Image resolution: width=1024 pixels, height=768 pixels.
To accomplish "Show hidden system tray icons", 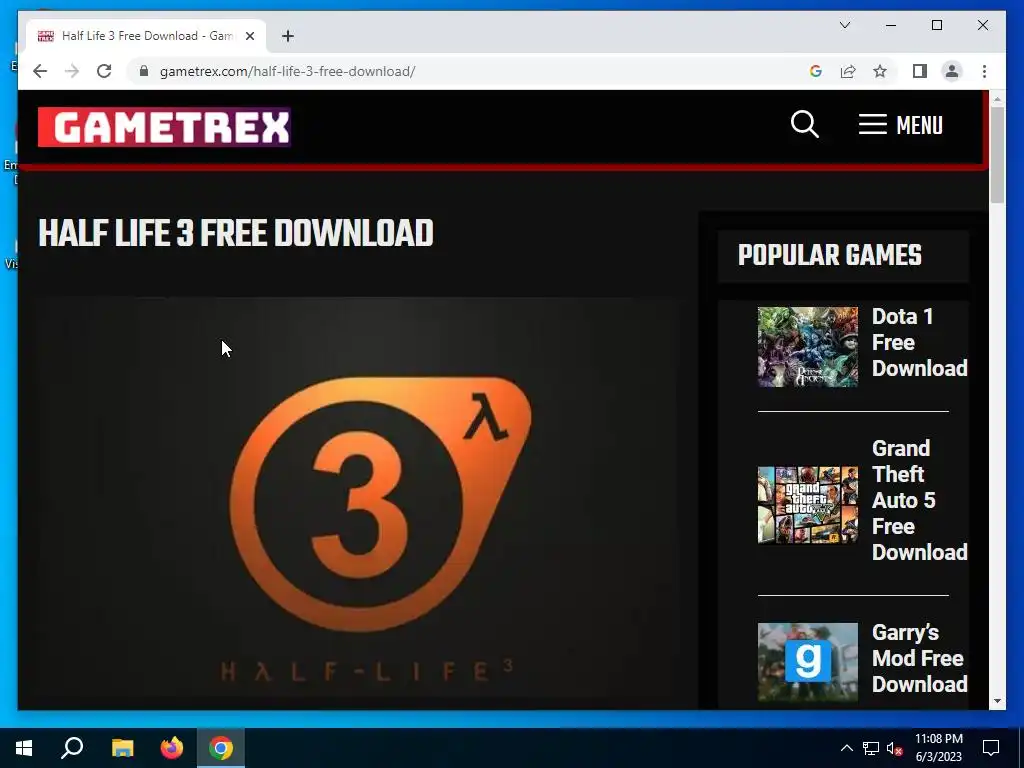I will pyautogui.click(x=846, y=748).
